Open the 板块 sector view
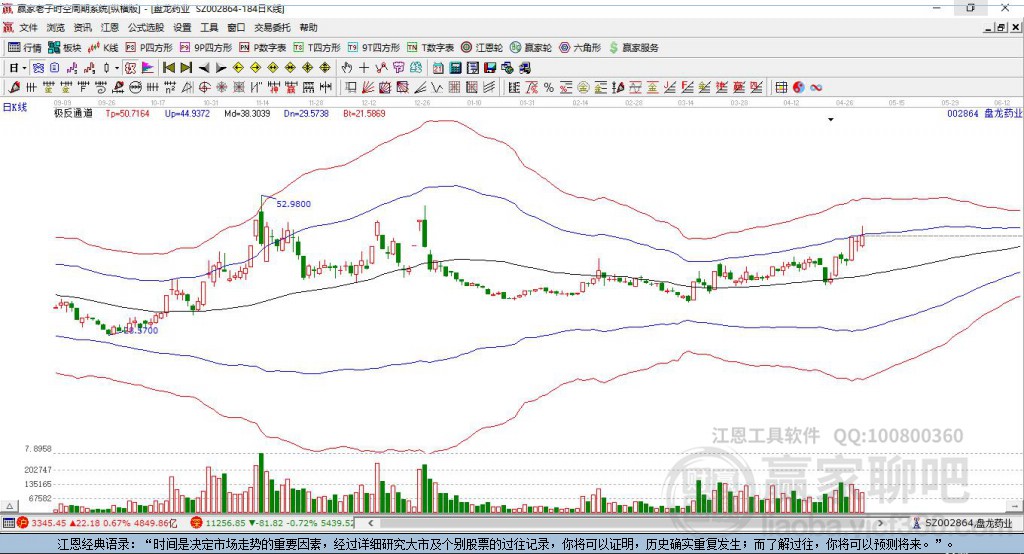 65,48
